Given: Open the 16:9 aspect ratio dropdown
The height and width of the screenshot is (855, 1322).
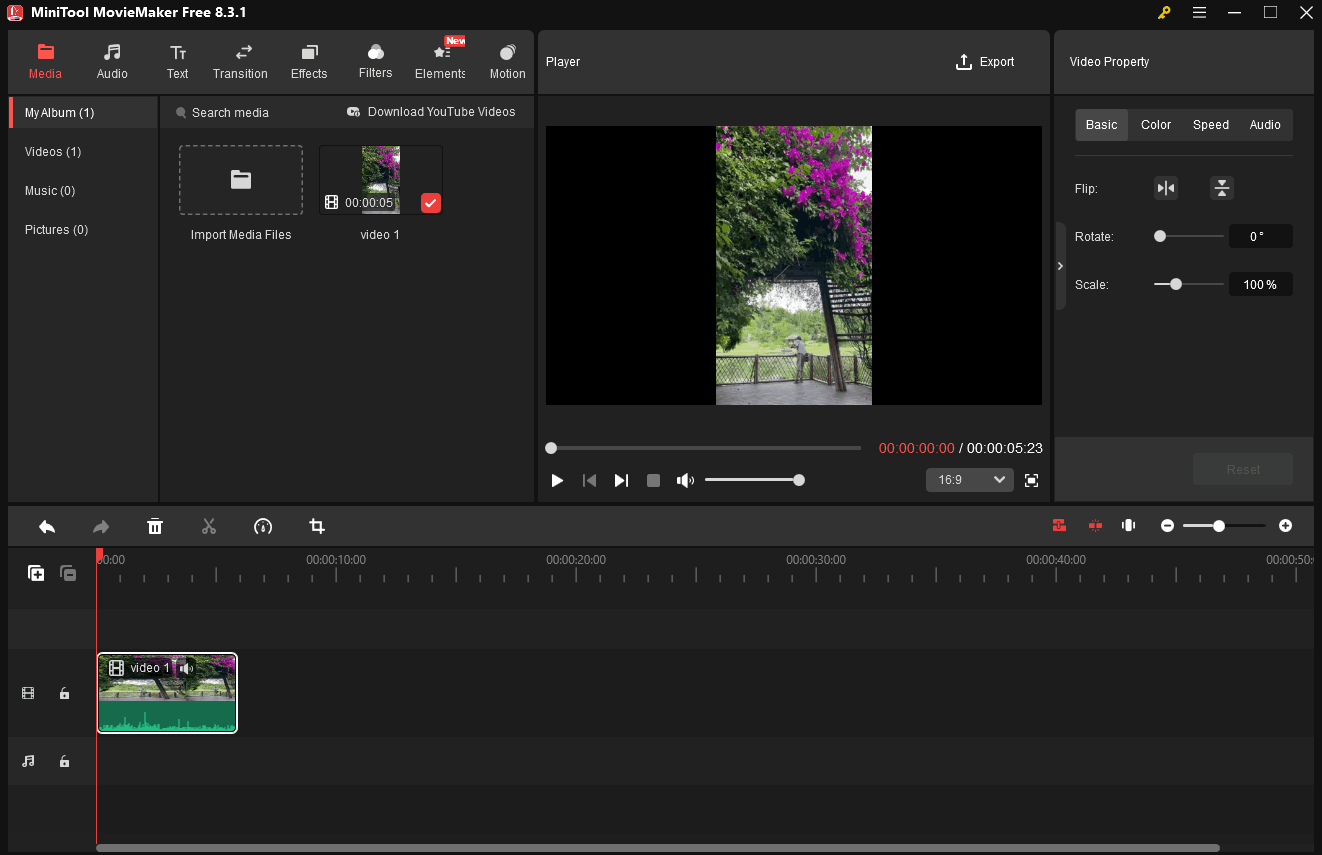Looking at the screenshot, I should 969,479.
